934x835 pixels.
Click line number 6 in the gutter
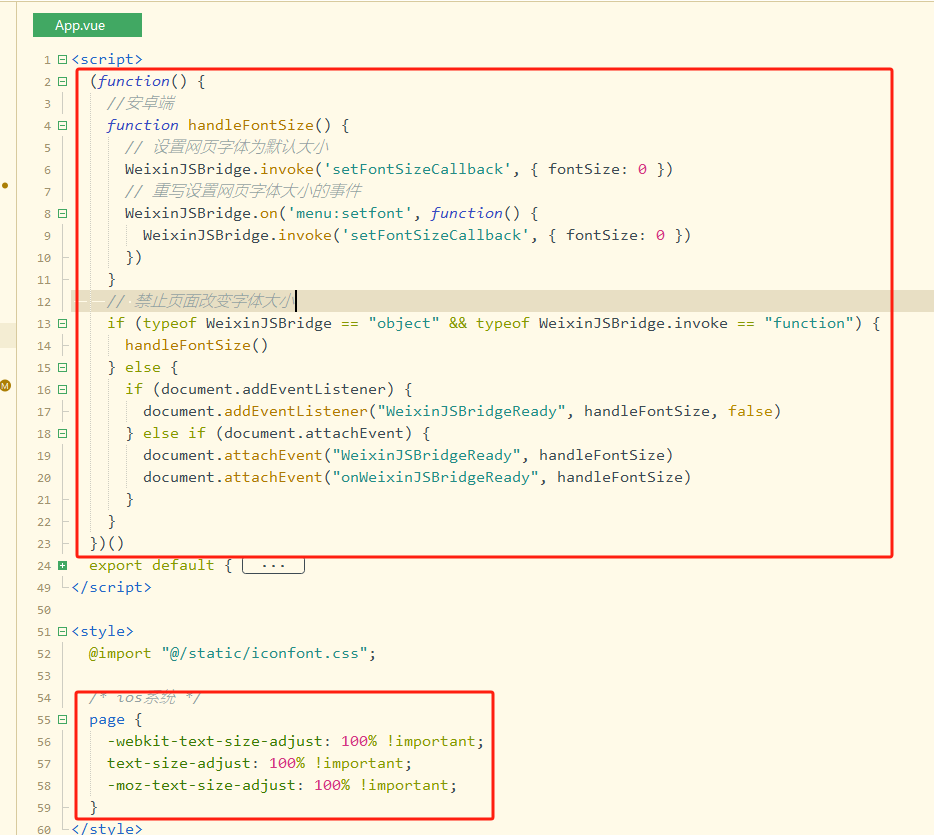(x=47, y=170)
